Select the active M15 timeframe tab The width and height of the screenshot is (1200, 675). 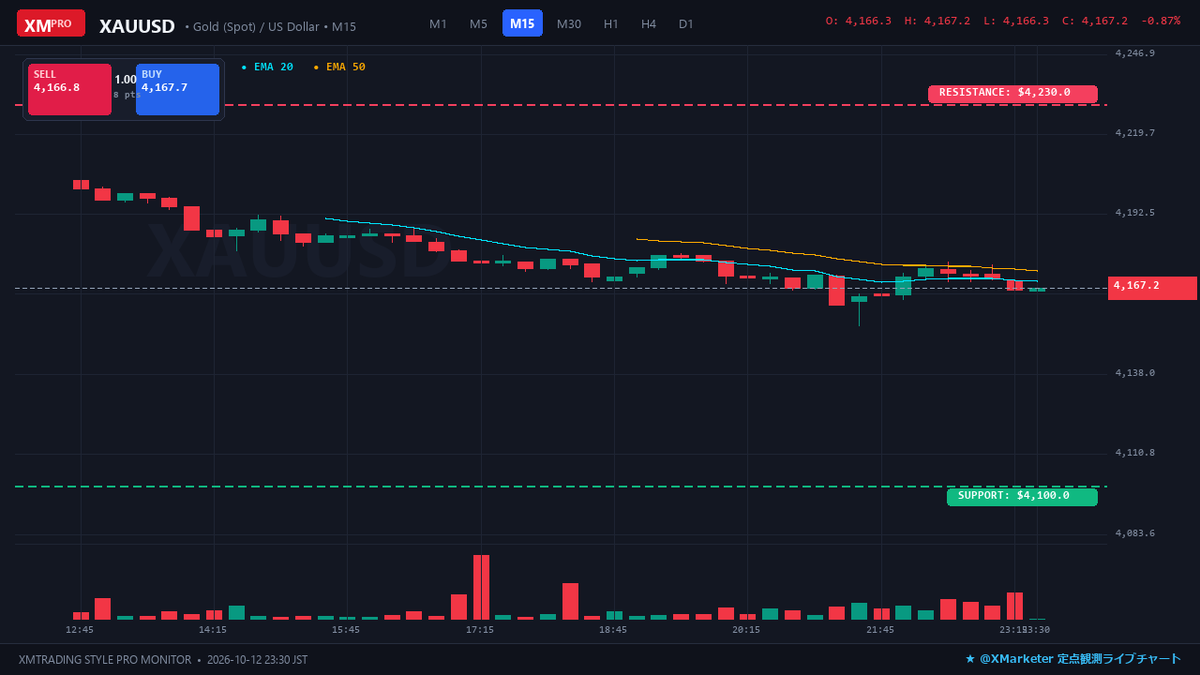[522, 23]
